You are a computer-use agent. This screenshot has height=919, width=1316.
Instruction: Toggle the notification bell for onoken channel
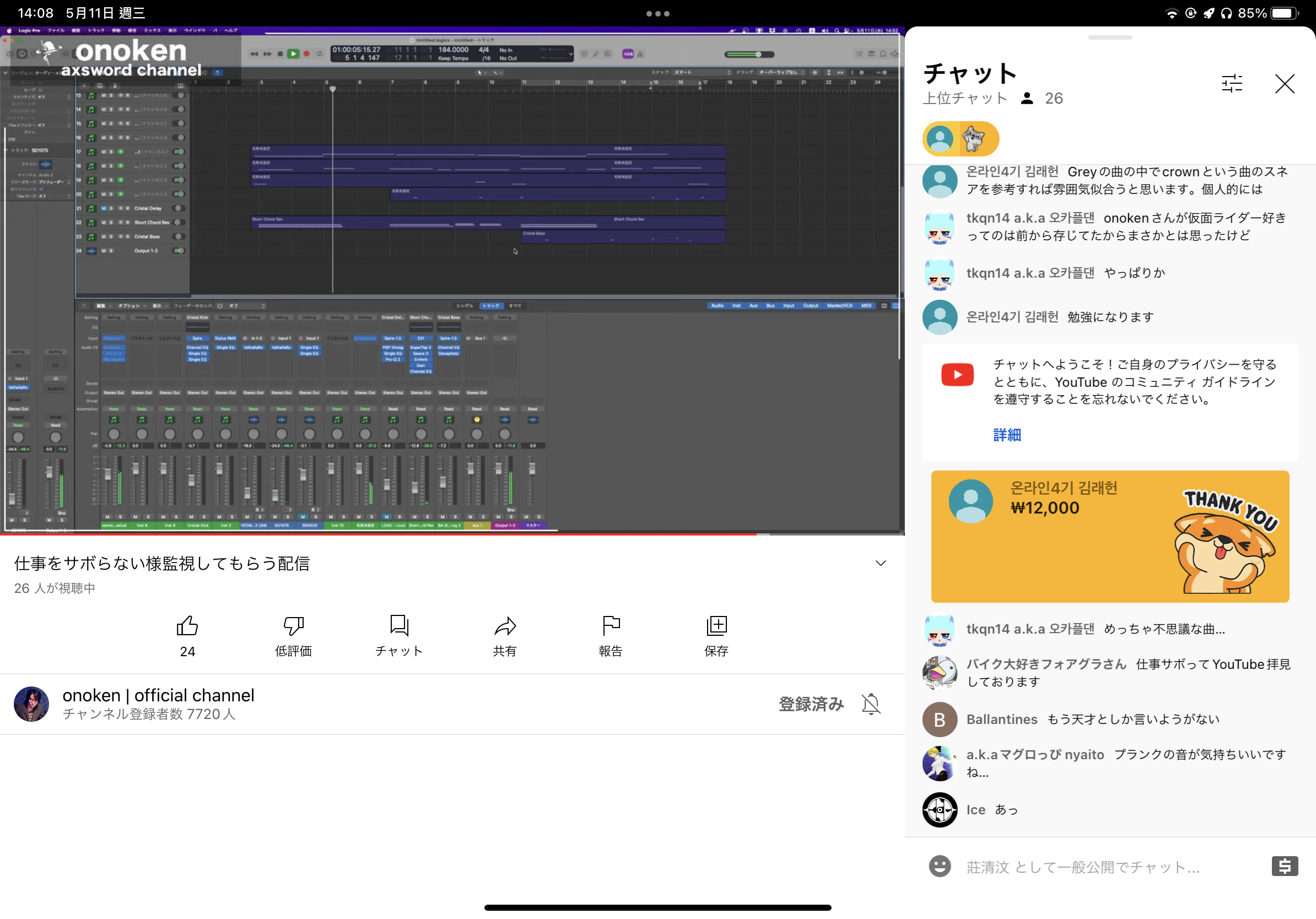871,704
